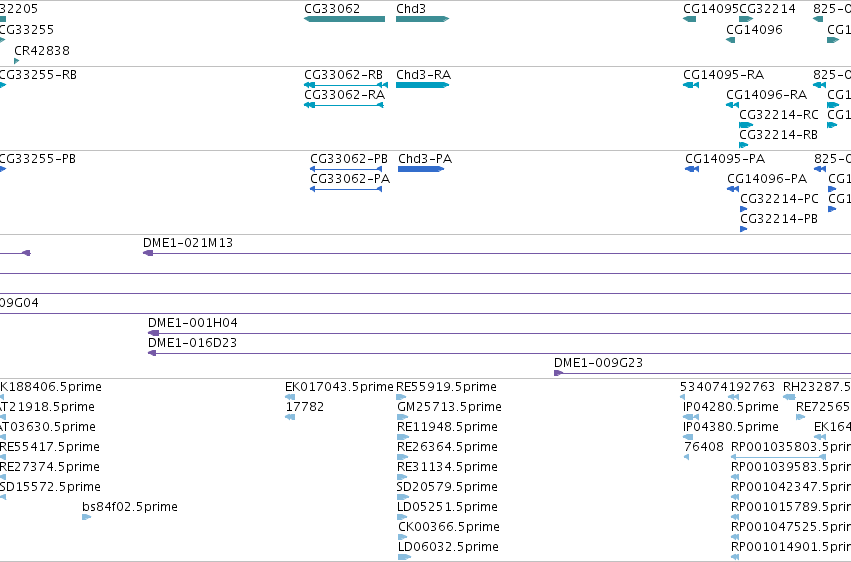This screenshot has height=562, width=851.
Task: Click the CG32214-PB protein arrow
Action: [x=744, y=229]
